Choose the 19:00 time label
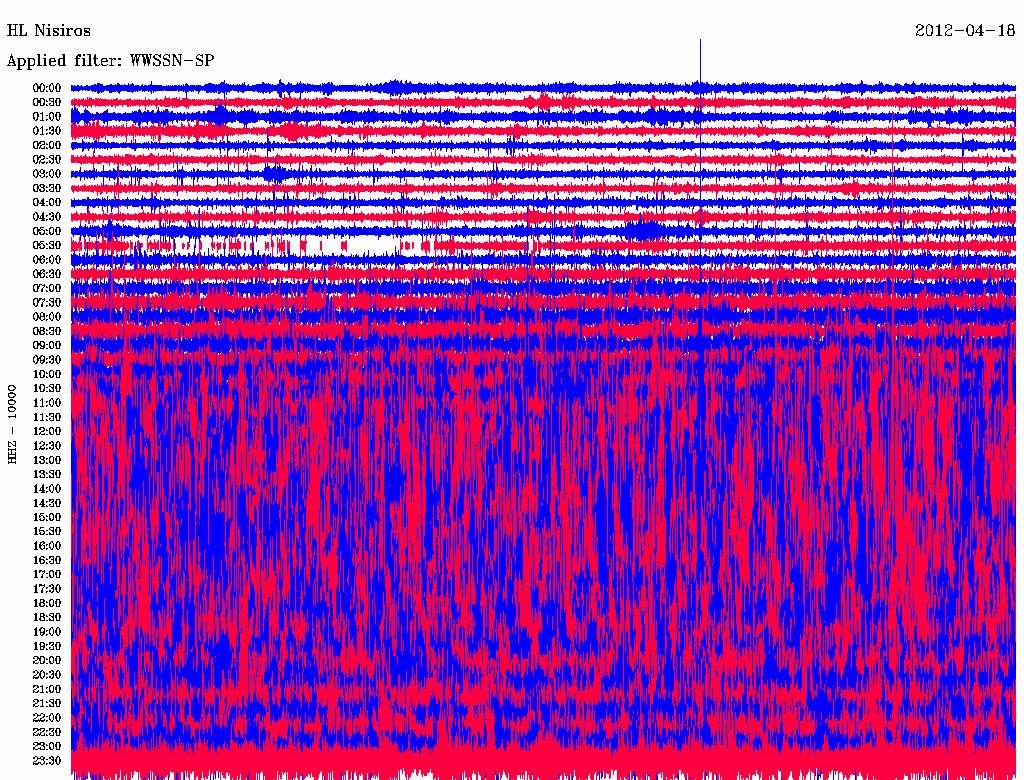Screen dimensions: 1024x780 (x=46, y=632)
